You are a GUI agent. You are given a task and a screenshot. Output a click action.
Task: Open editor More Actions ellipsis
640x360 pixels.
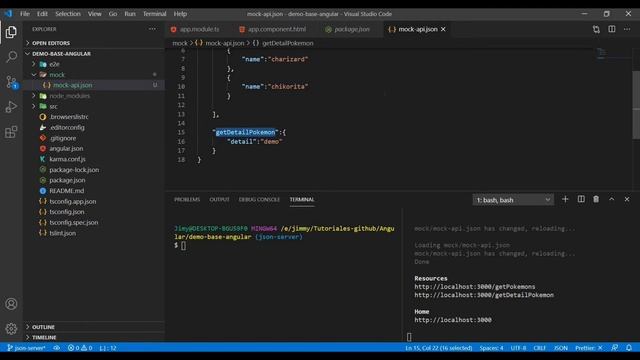[627, 29]
